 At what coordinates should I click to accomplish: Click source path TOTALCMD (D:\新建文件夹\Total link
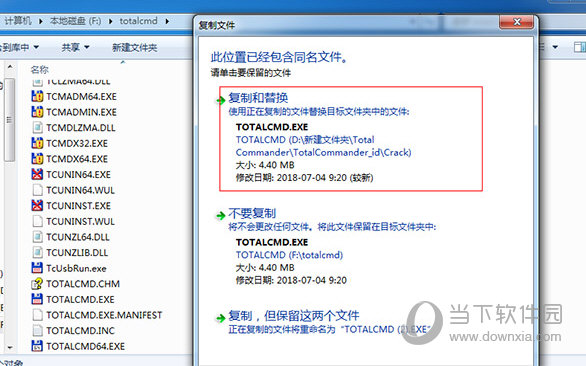coord(305,140)
